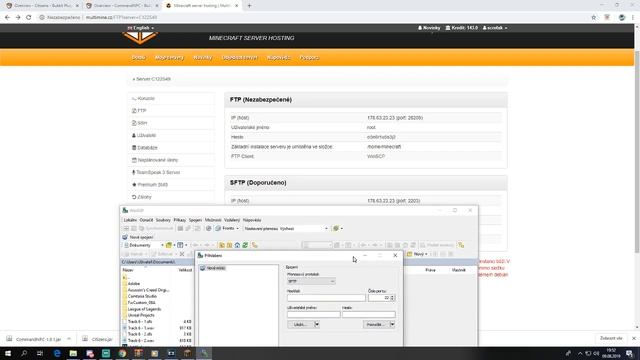The height and width of the screenshot is (360, 640).
Task: Click the Hostitel input field
Action: click(x=326, y=298)
